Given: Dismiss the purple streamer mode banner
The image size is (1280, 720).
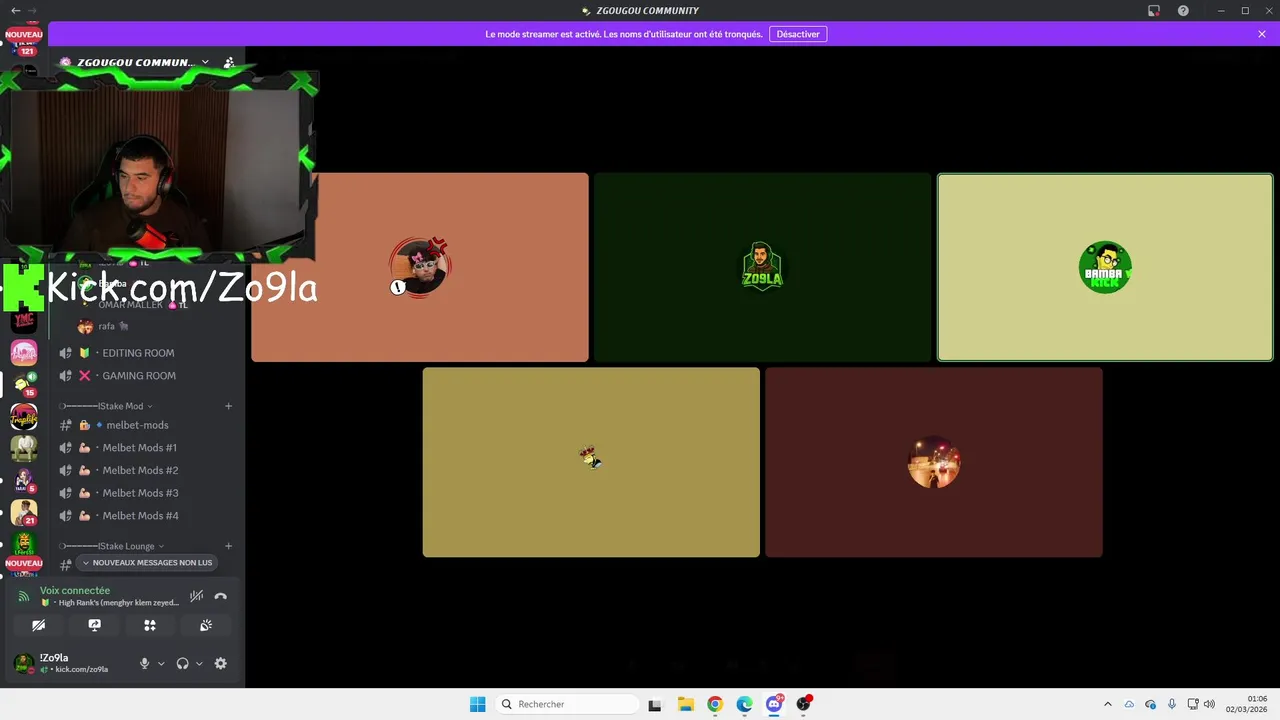Looking at the screenshot, I should [1262, 34].
